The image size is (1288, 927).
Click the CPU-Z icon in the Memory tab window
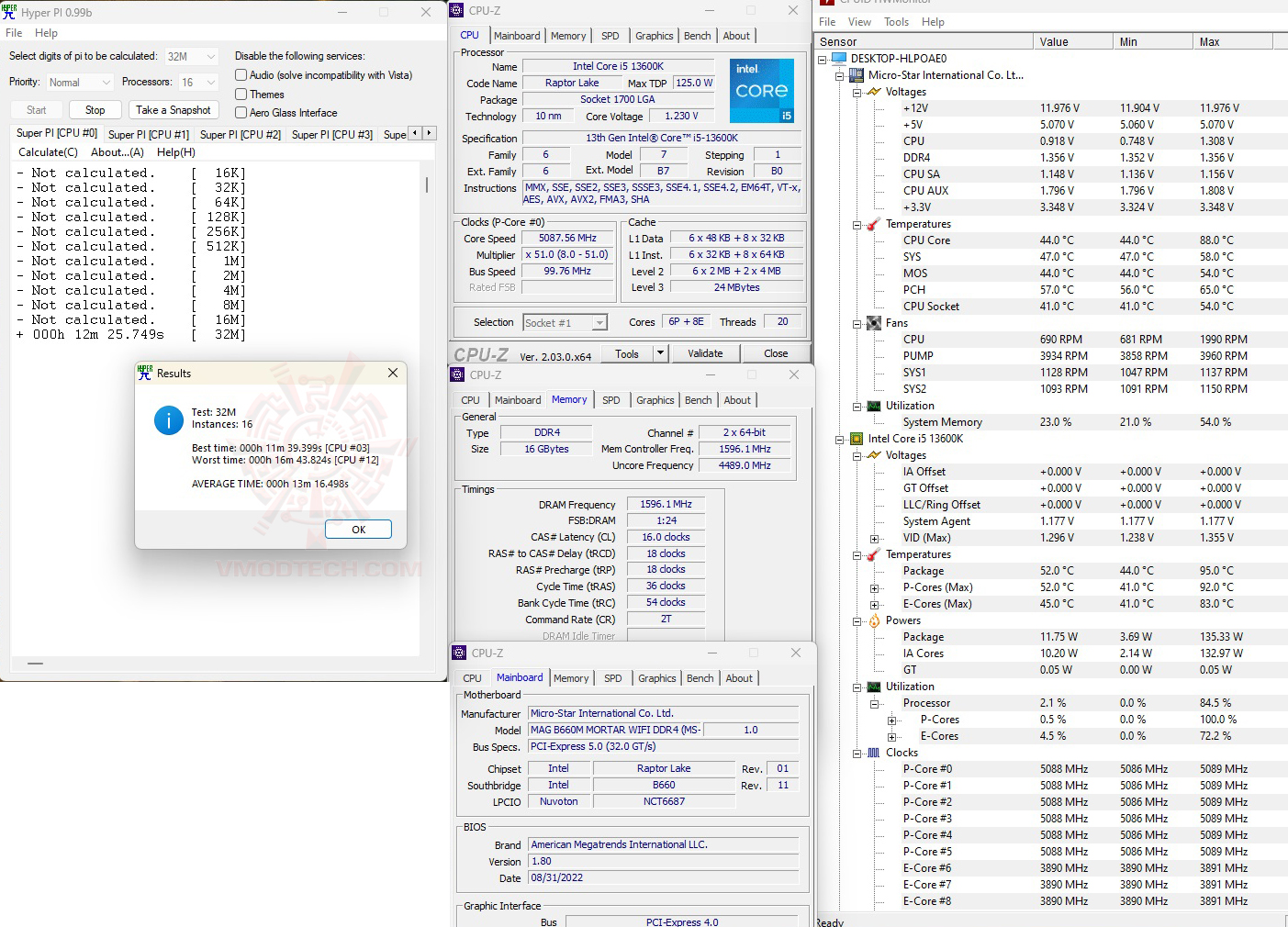[x=457, y=374]
